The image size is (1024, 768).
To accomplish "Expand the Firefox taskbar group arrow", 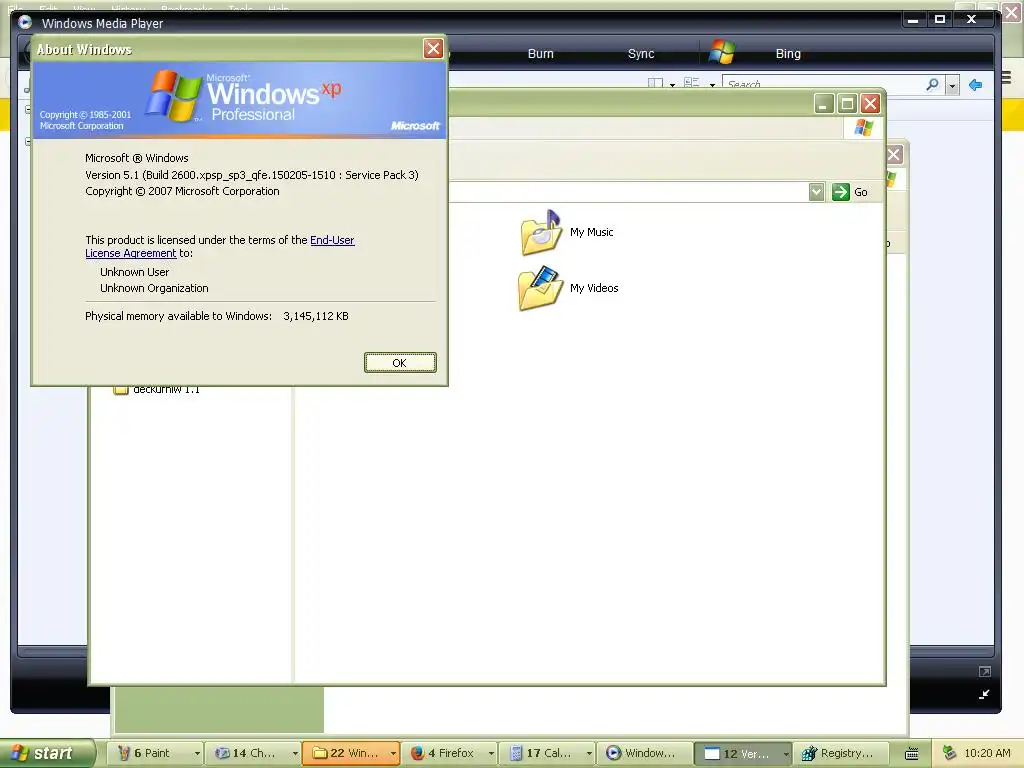I will click(x=491, y=753).
